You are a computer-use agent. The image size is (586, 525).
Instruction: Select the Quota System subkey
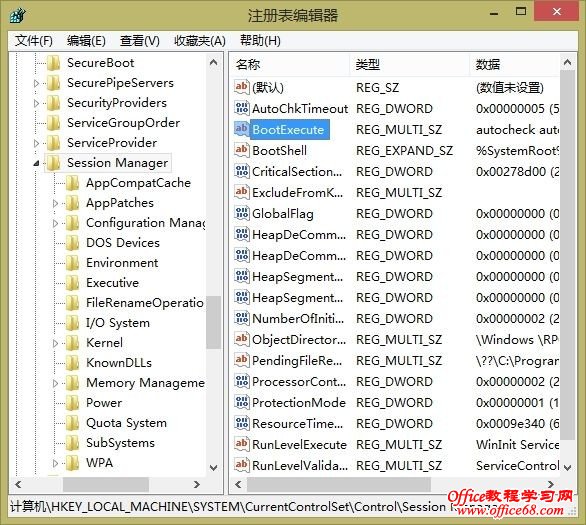tap(126, 423)
